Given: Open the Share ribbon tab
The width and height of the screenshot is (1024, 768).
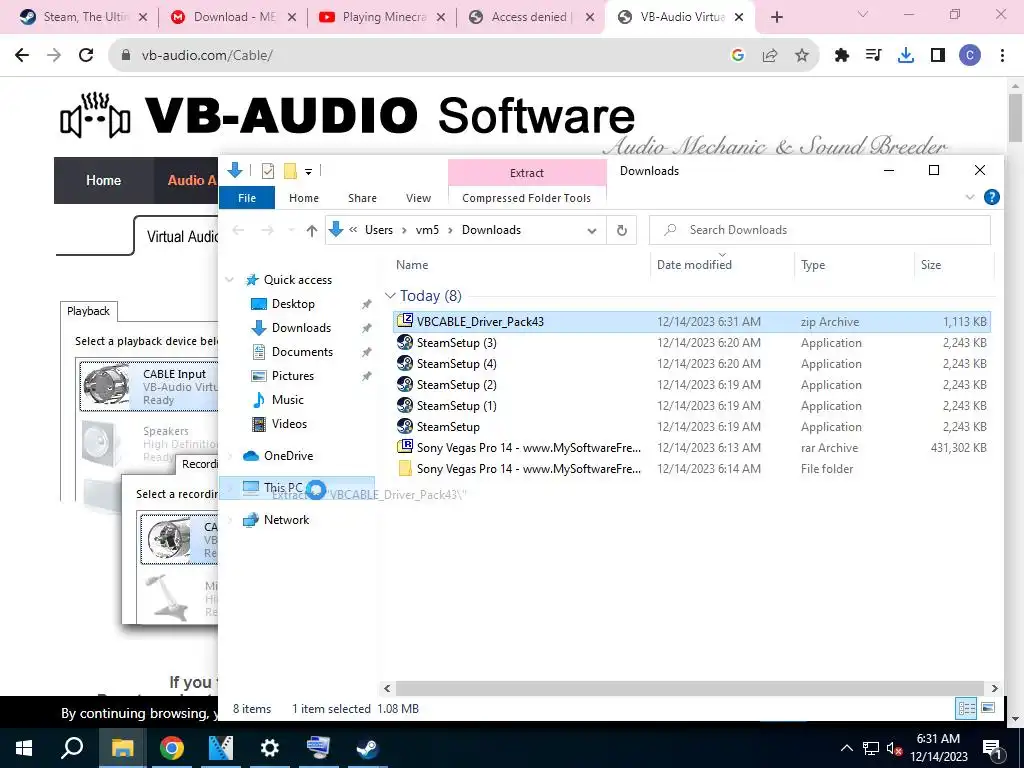Looking at the screenshot, I should 362,198.
